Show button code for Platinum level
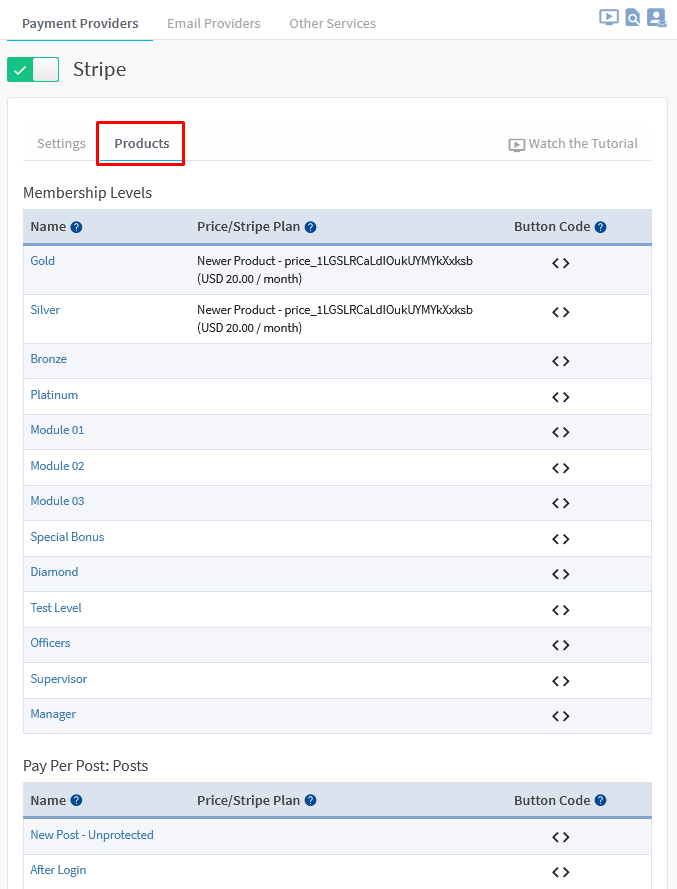This screenshot has width=677, height=889. [560, 397]
